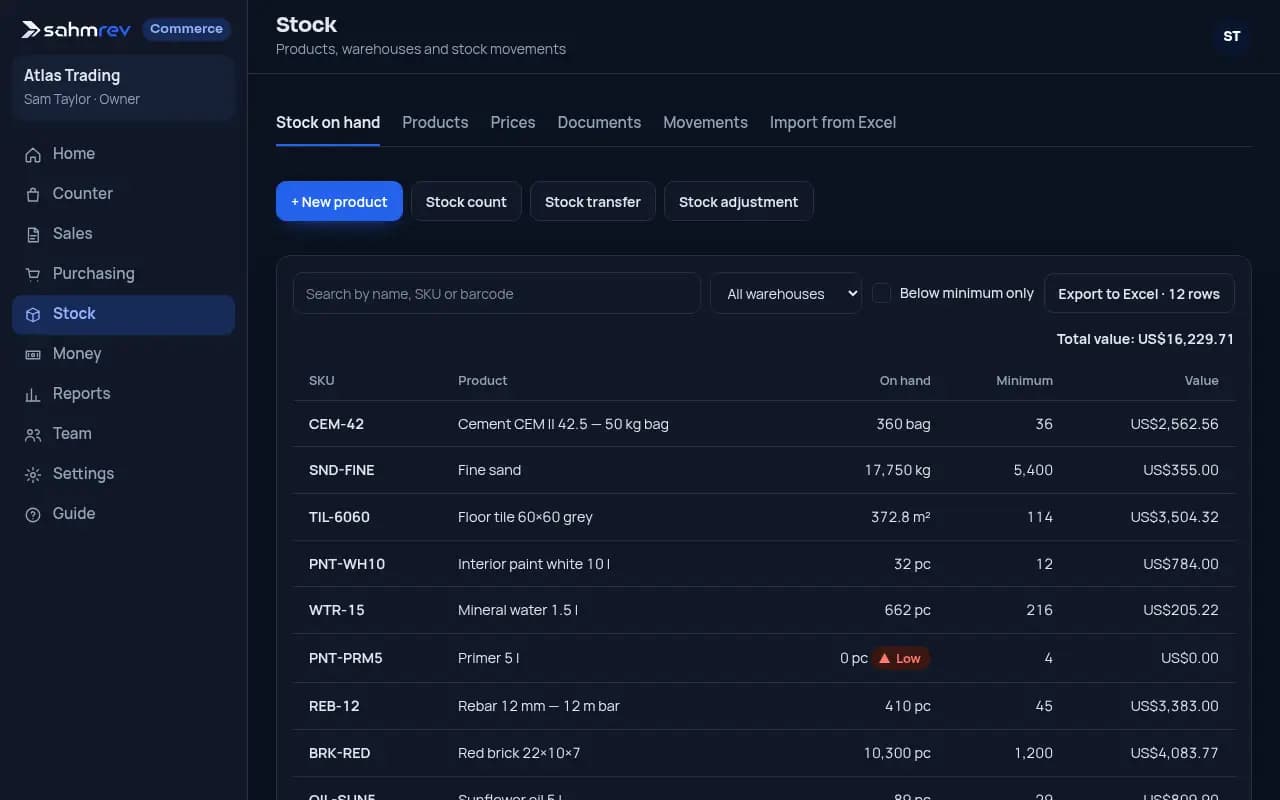This screenshot has width=1280, height=800.
Task: Select the CEM-42 SKU cell
Action: 336,424
